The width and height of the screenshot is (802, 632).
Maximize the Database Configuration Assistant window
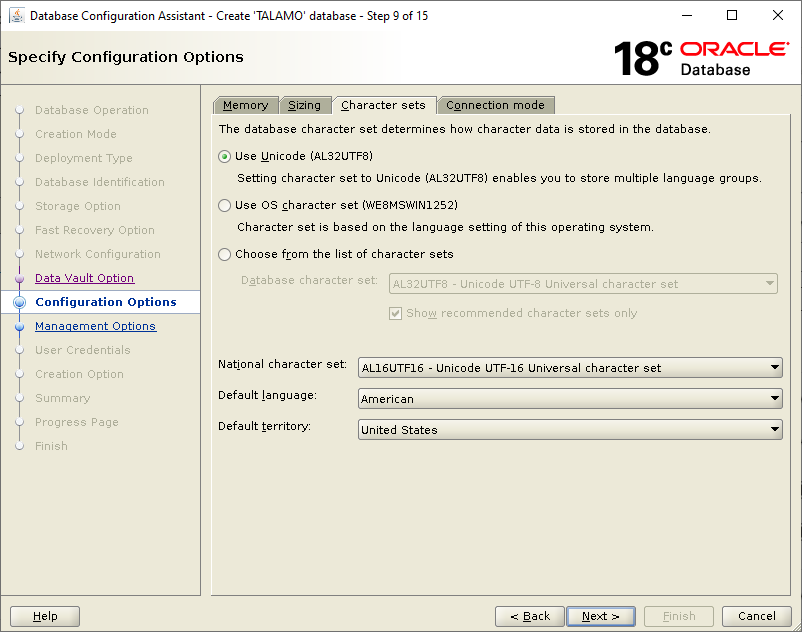coord(732,15)
